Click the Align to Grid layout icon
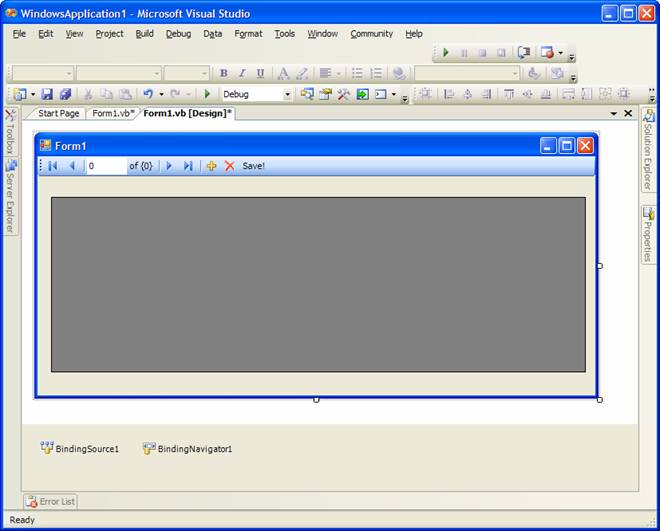 pyautogui.click(x=425, y=94)
